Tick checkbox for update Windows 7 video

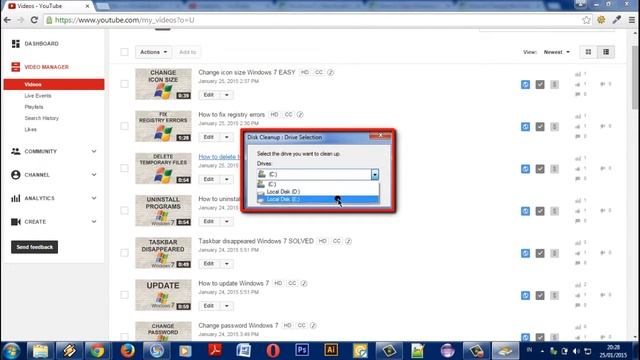click(x=124, y=295)
